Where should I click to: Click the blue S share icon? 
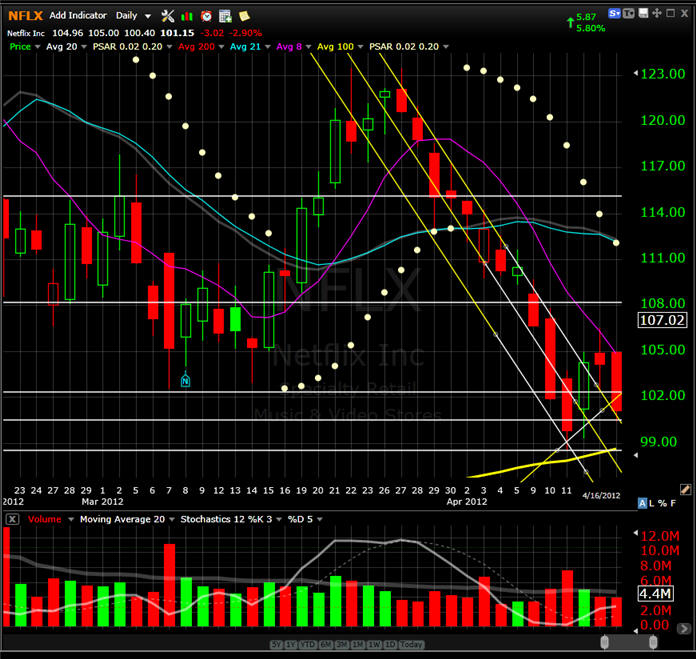(614, 14)
